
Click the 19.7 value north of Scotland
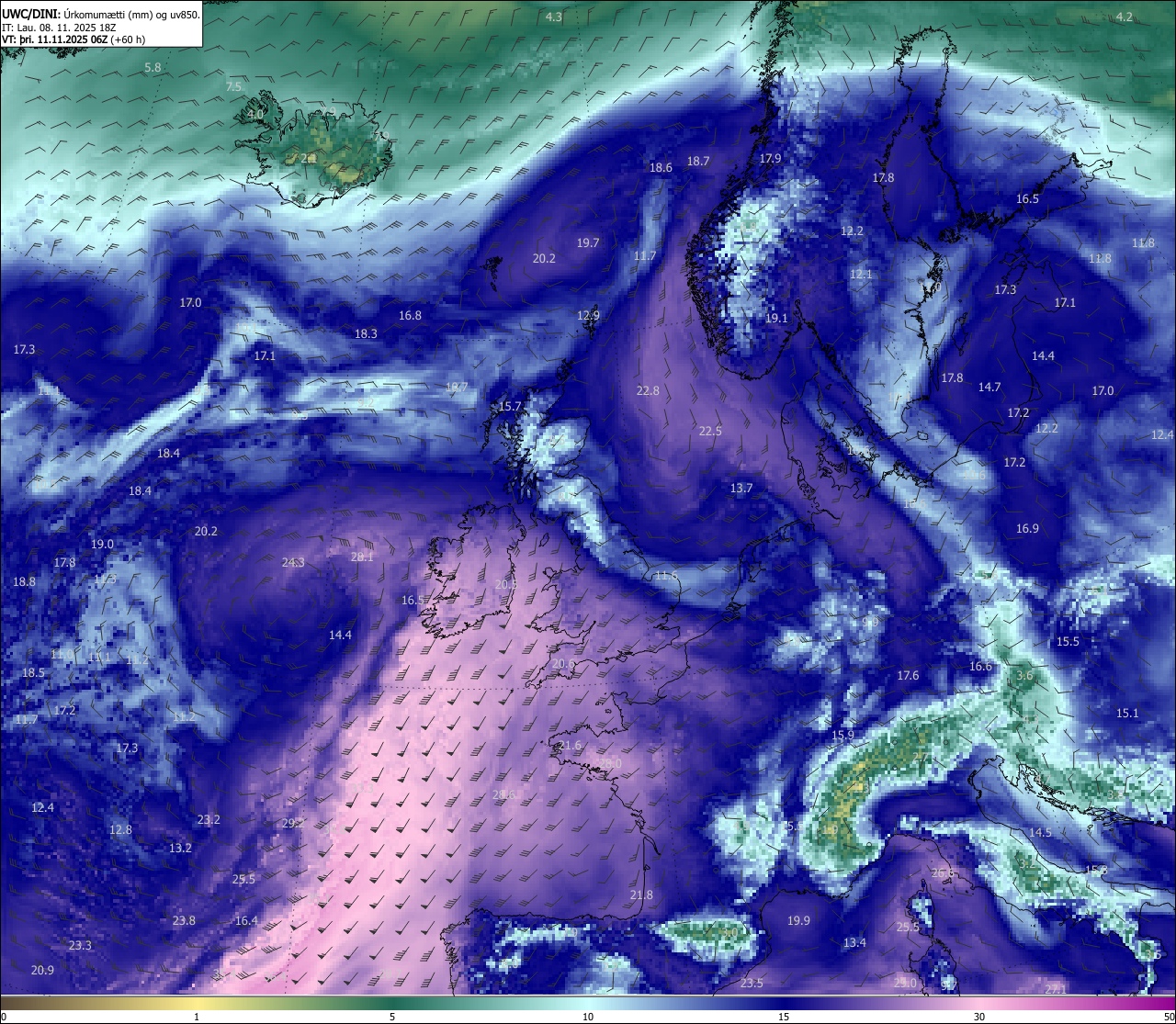[x=588, y=243]
